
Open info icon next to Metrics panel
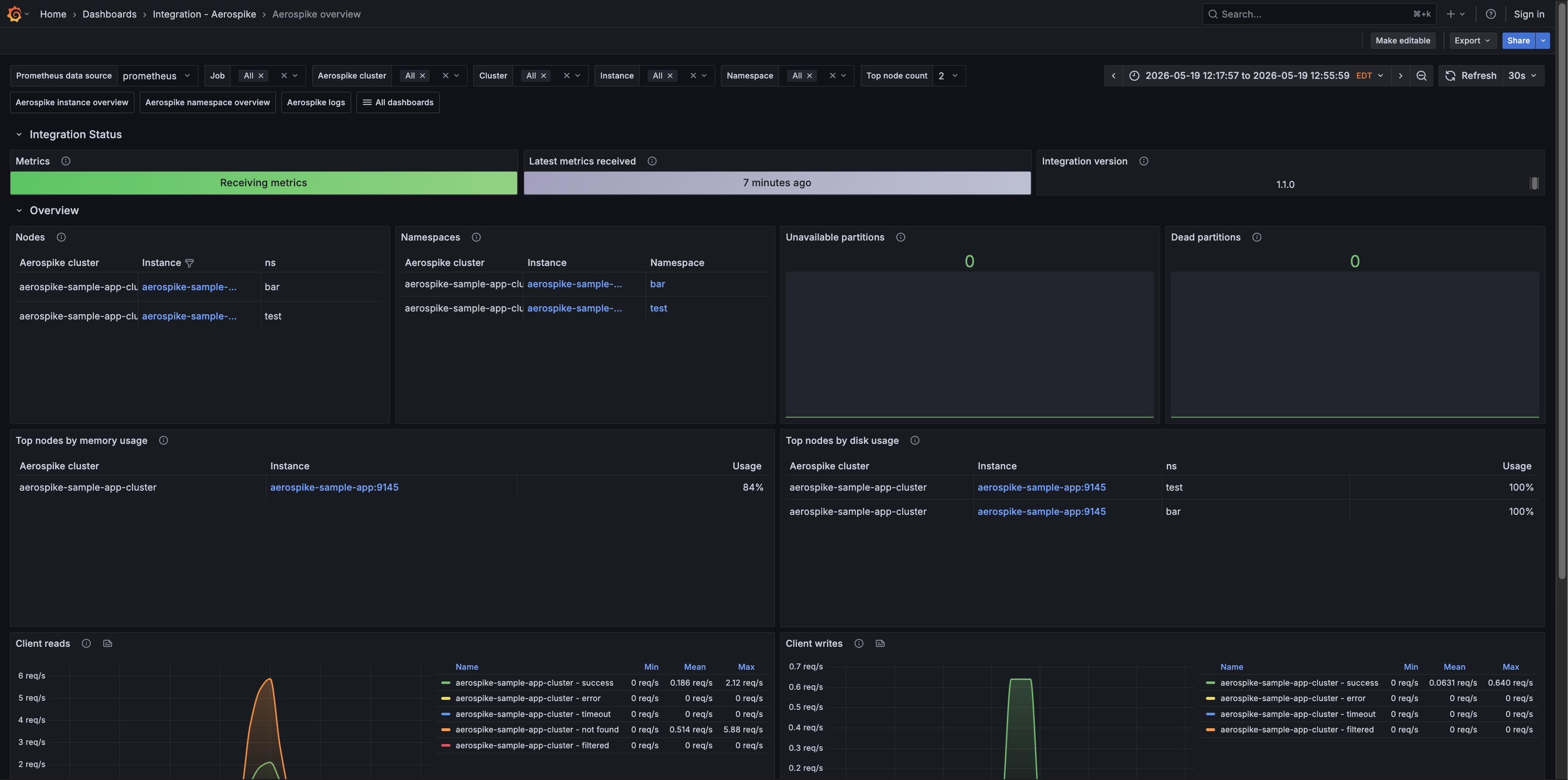click(66, 161)
